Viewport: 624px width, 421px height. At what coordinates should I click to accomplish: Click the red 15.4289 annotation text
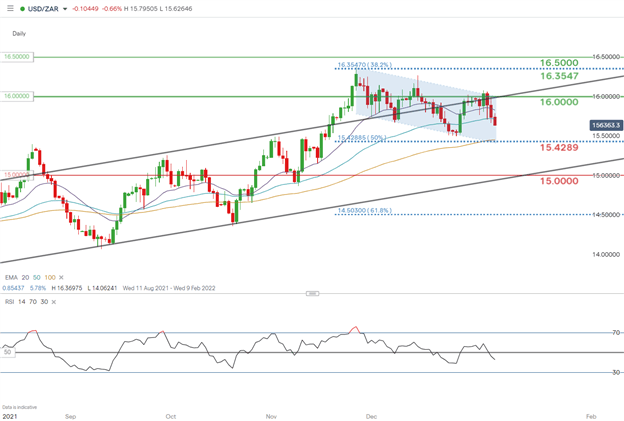coord(559,148)
